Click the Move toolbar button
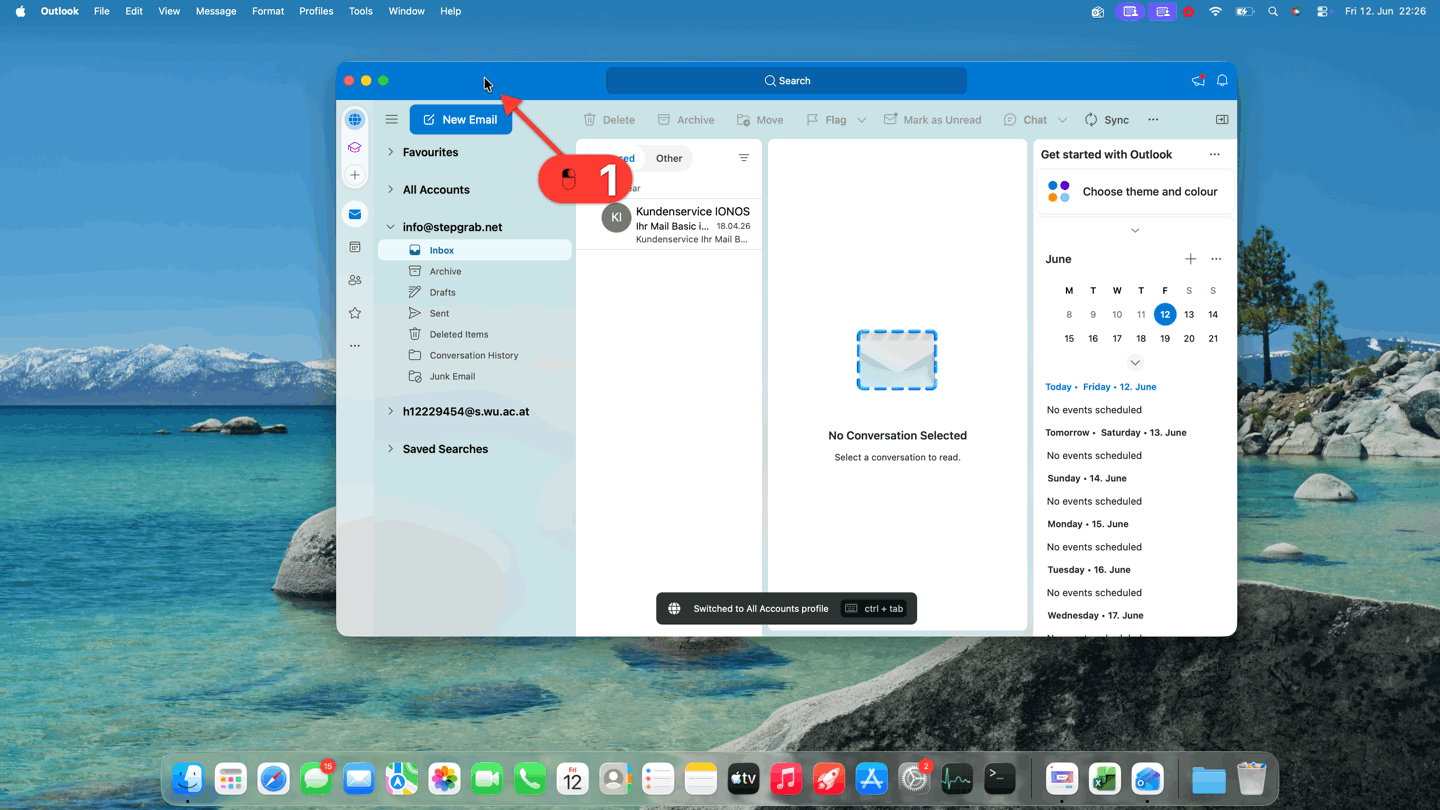The height and width of the screenshot is (810, 1440). pyautogui.click(x=760, y=119)
